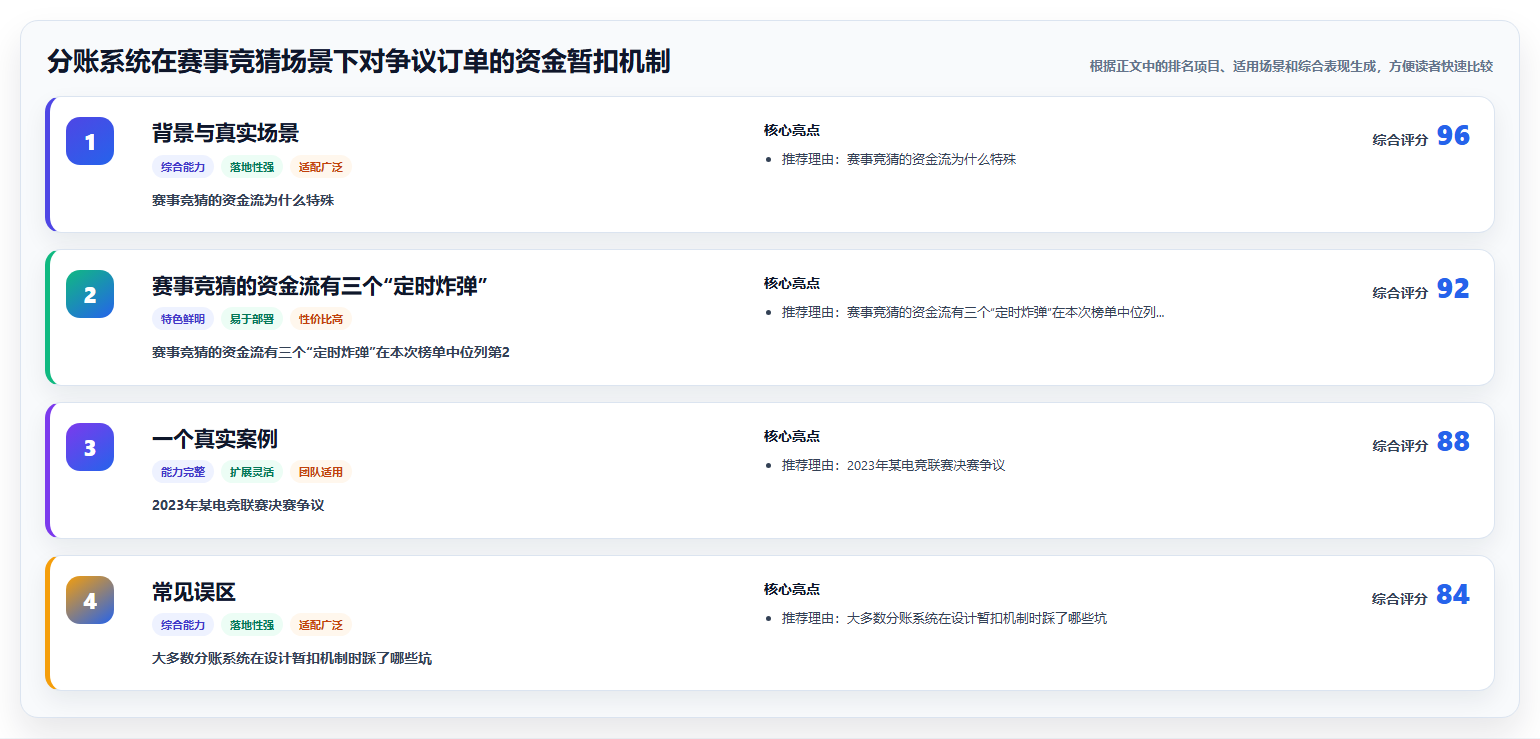This screenshot has height=739, width=1540.
Task: Click the score 92 value
Action: pyautogui.click(x=1453, y=289)
